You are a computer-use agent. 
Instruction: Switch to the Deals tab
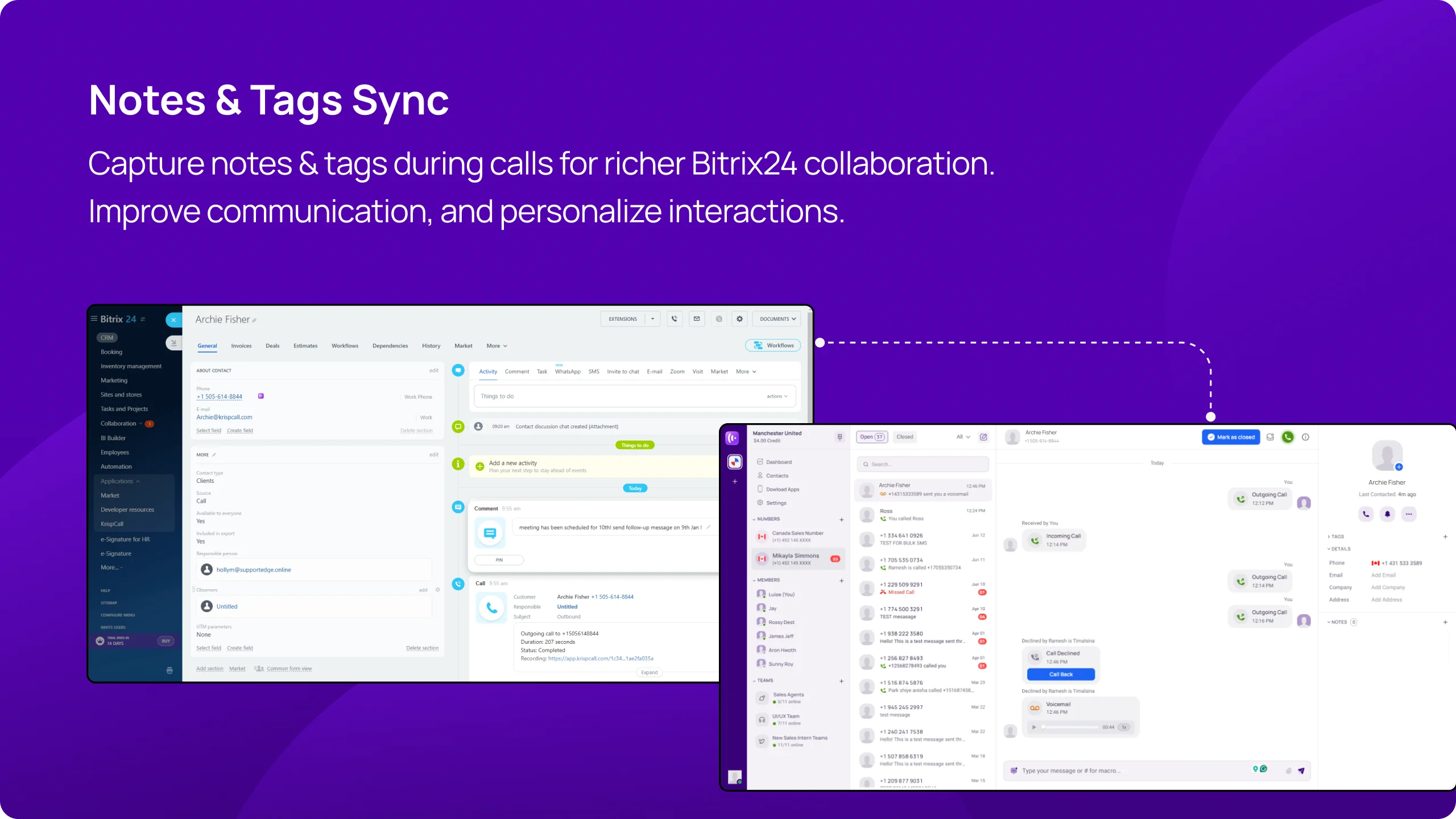pos(272,346)
